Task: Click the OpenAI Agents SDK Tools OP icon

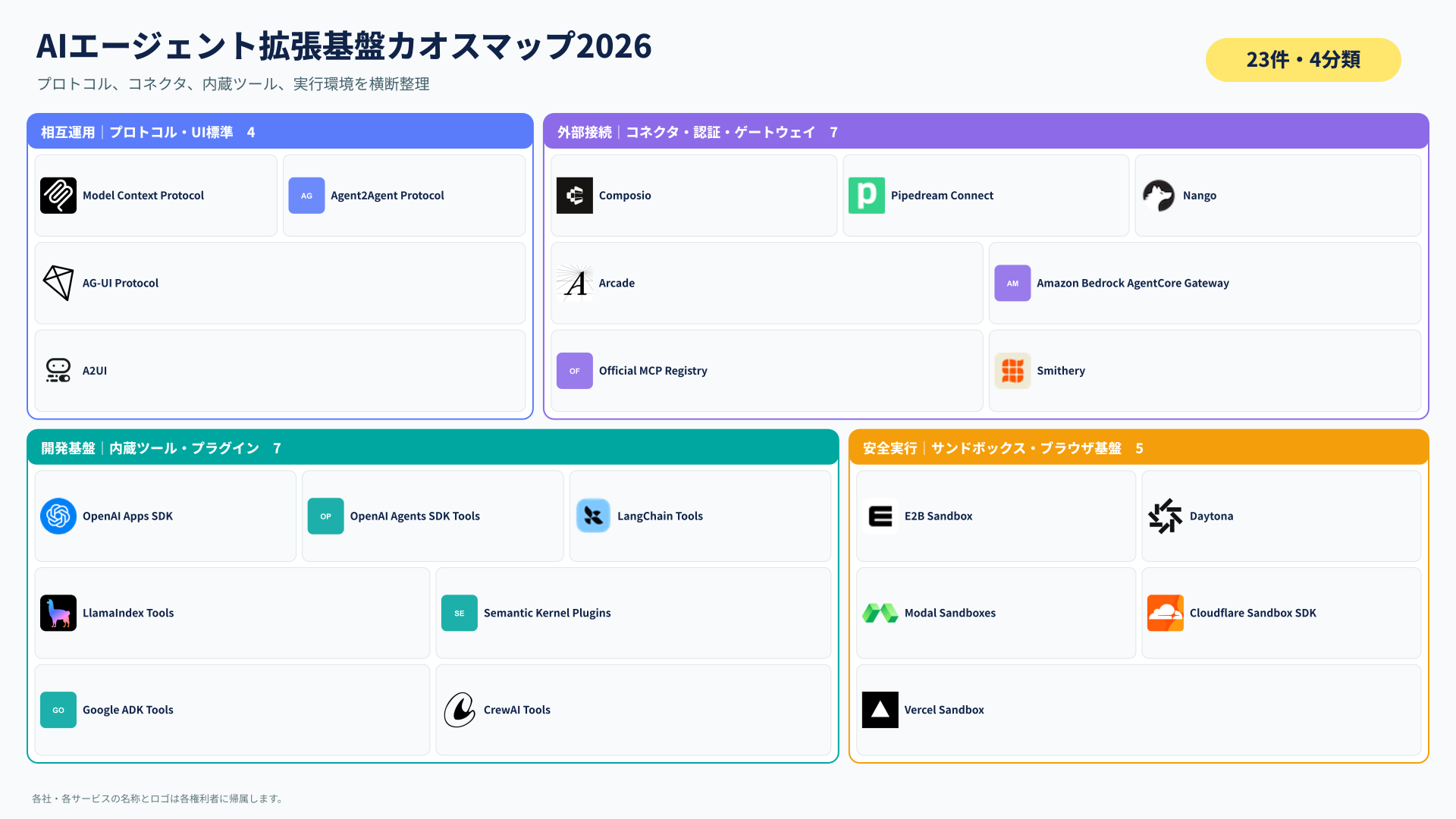Action: click(x=325, y=516)
